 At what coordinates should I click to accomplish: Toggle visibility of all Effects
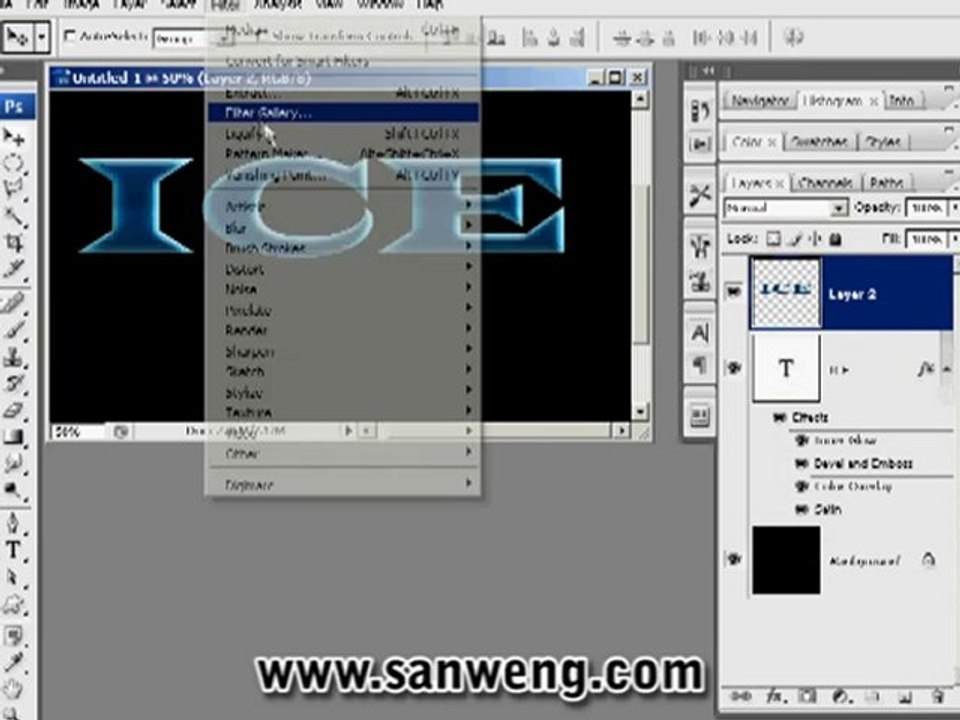tap(779, 418)
